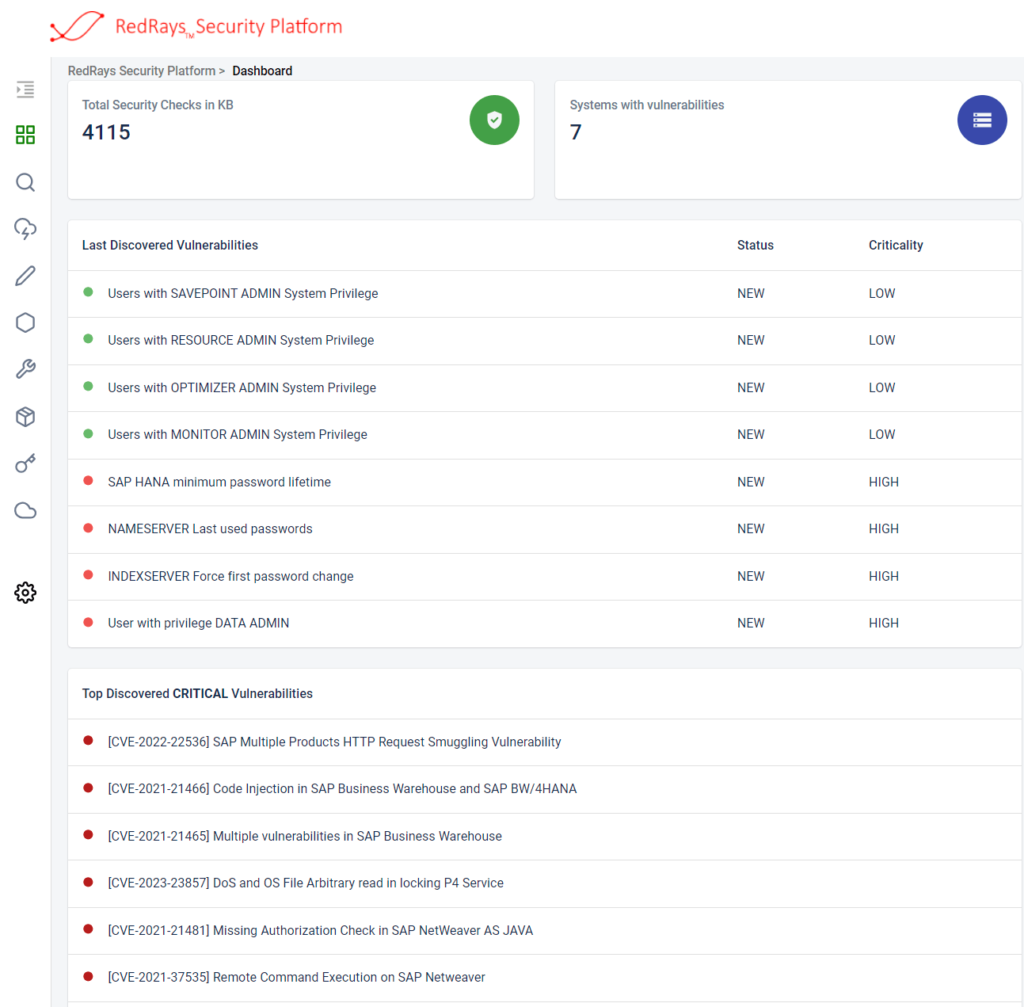Open CVE-2021-37535 Remote Command Execution entry

click(296, 978)
